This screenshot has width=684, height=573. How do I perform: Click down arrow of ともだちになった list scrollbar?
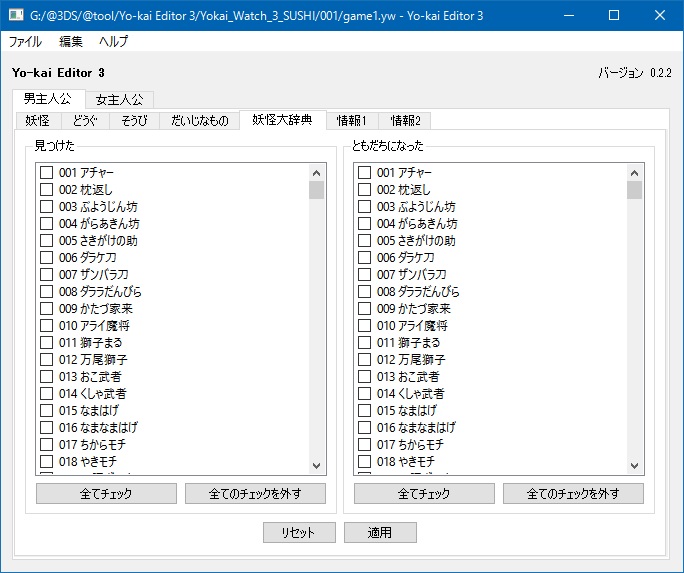click(634, 466)
